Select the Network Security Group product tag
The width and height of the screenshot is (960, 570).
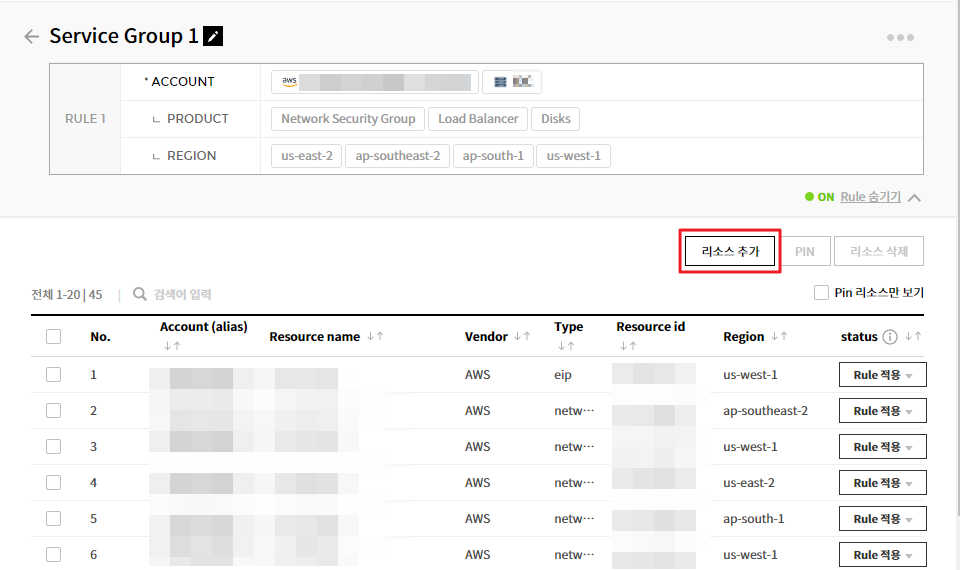point(348,119)
